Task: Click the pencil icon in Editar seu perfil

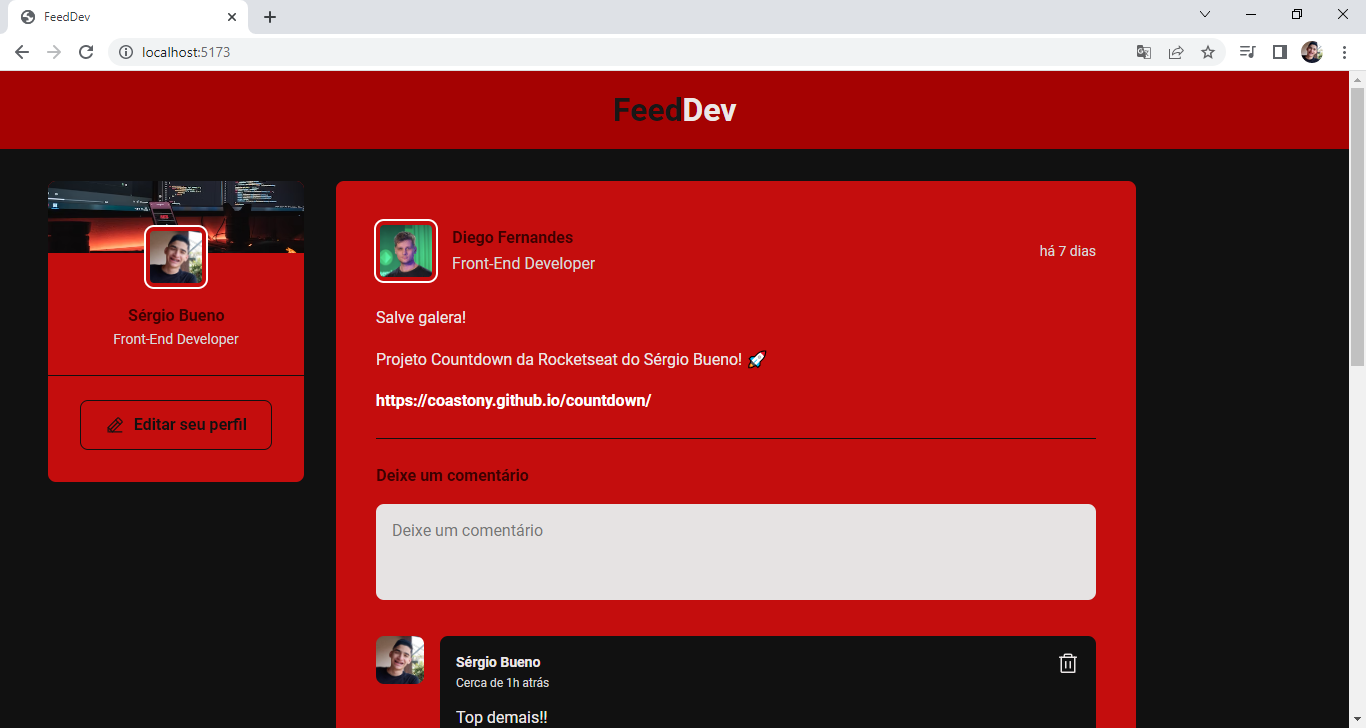Action: [115, 425]
